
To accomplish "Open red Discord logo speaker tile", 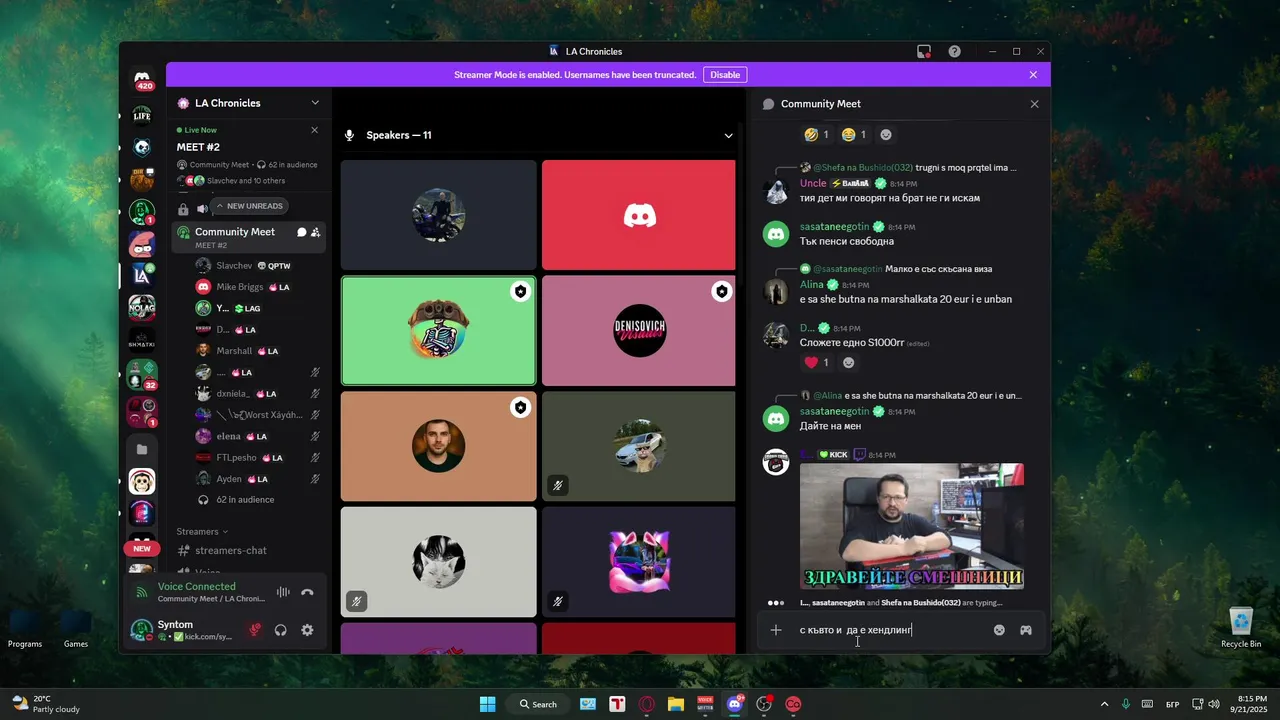I will pos(639,215).
